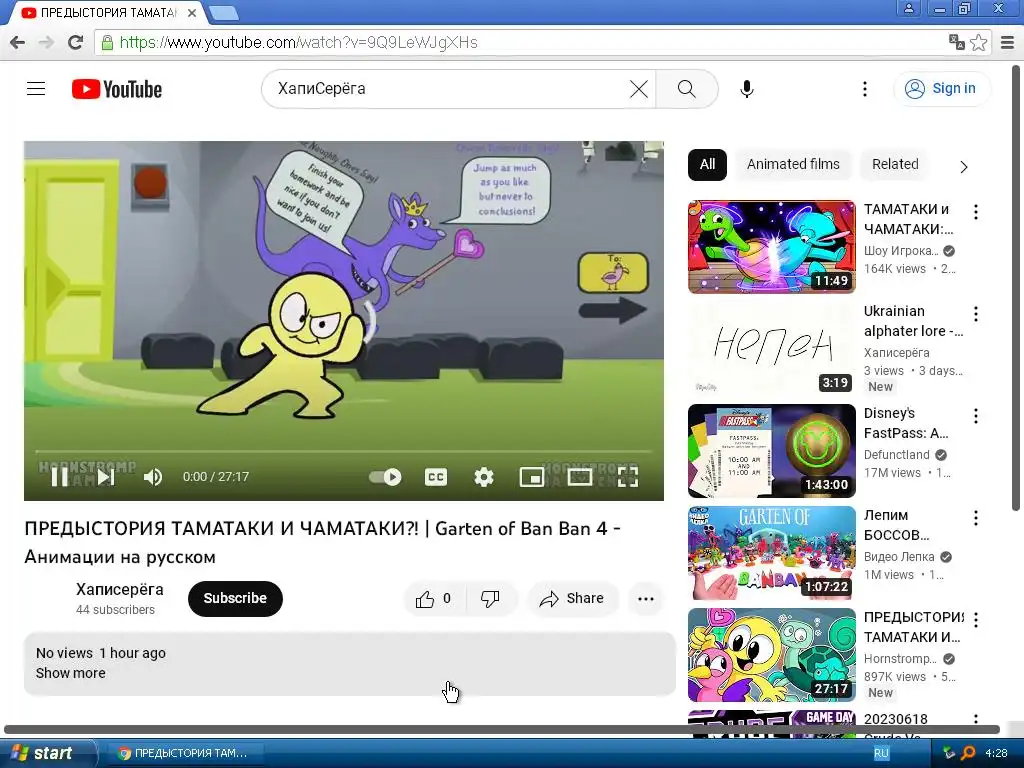This screenshot has width=1024, height=768.
Task: Open Ukrainian alphater lore video thumbnail
Action: click(771, 349)
